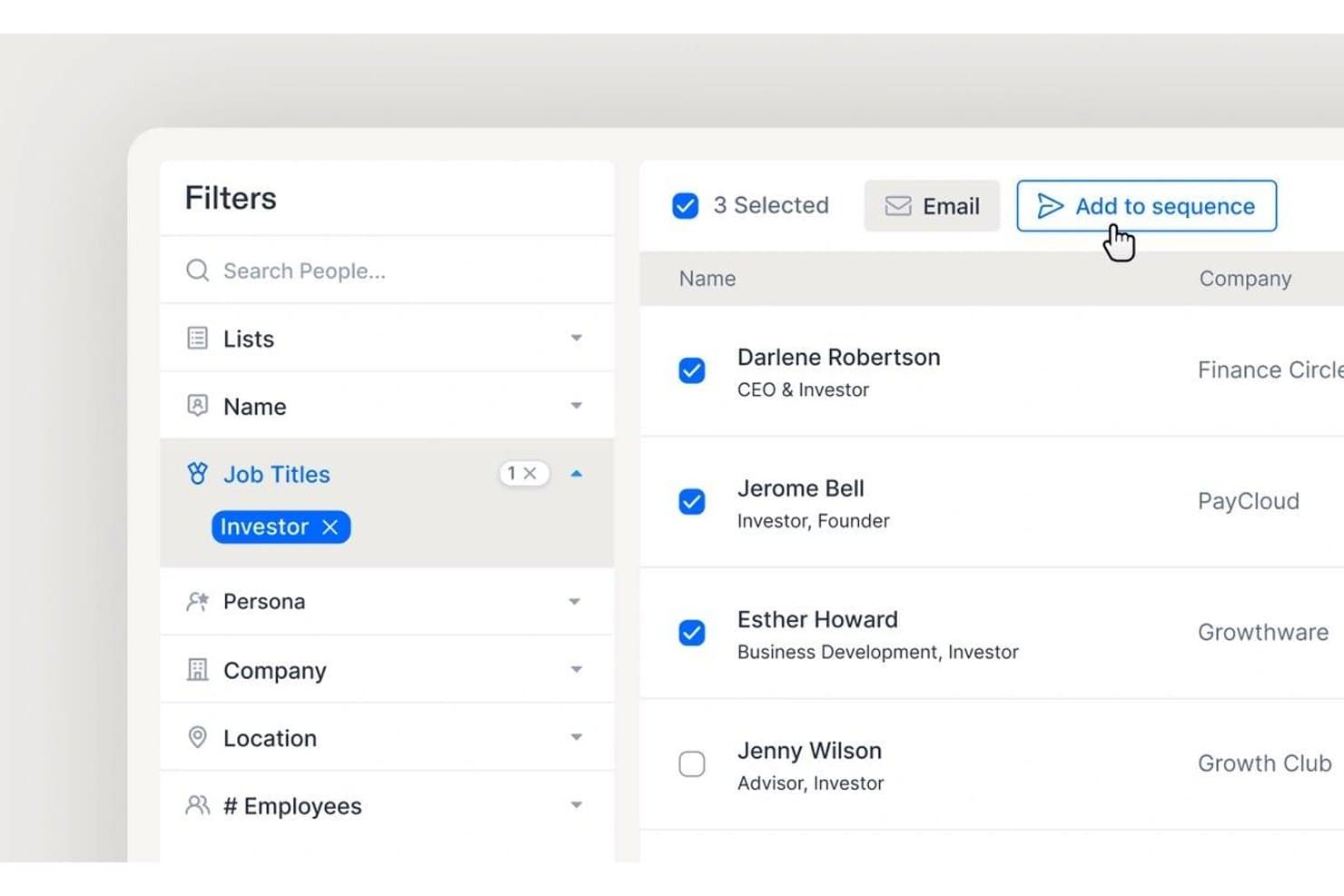The width and height of the screenshot is (1344, 896).
Task: Expand the Company filter dropdown arrow
Action: click(576, 669)
